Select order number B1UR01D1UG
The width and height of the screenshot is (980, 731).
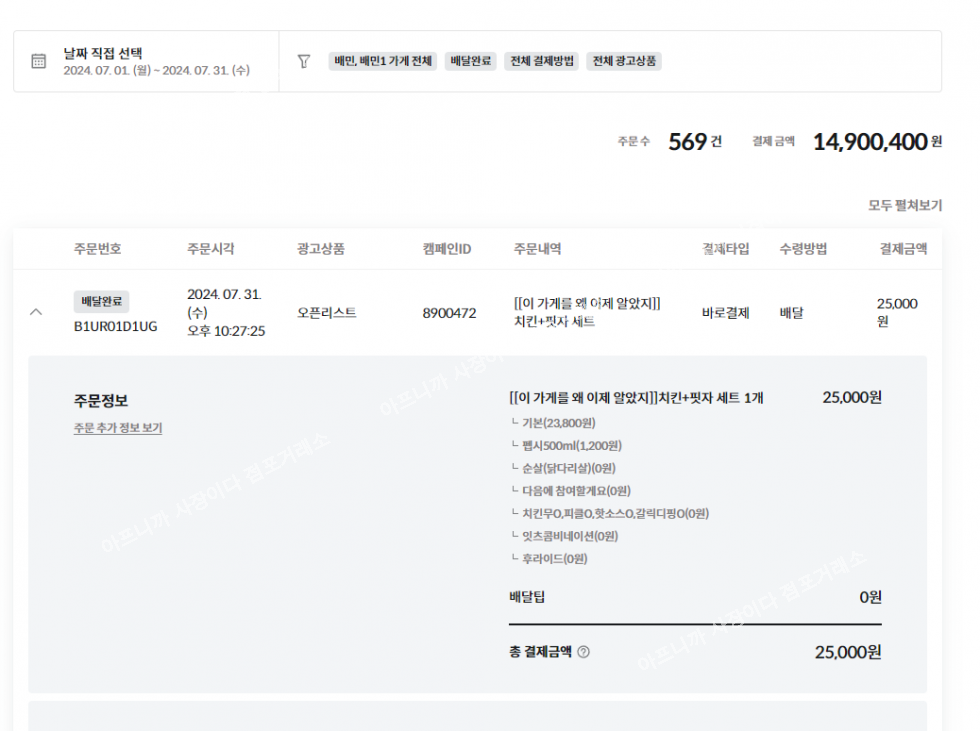[115, 326]
